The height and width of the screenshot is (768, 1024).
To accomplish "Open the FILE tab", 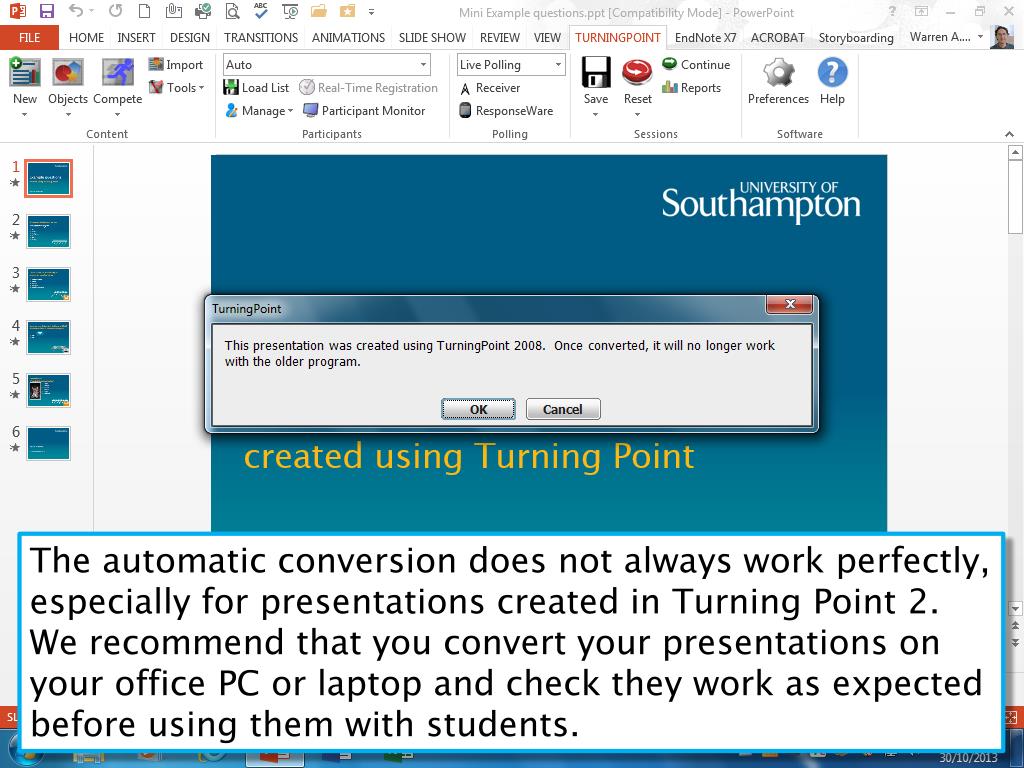I will click(29, 38).
